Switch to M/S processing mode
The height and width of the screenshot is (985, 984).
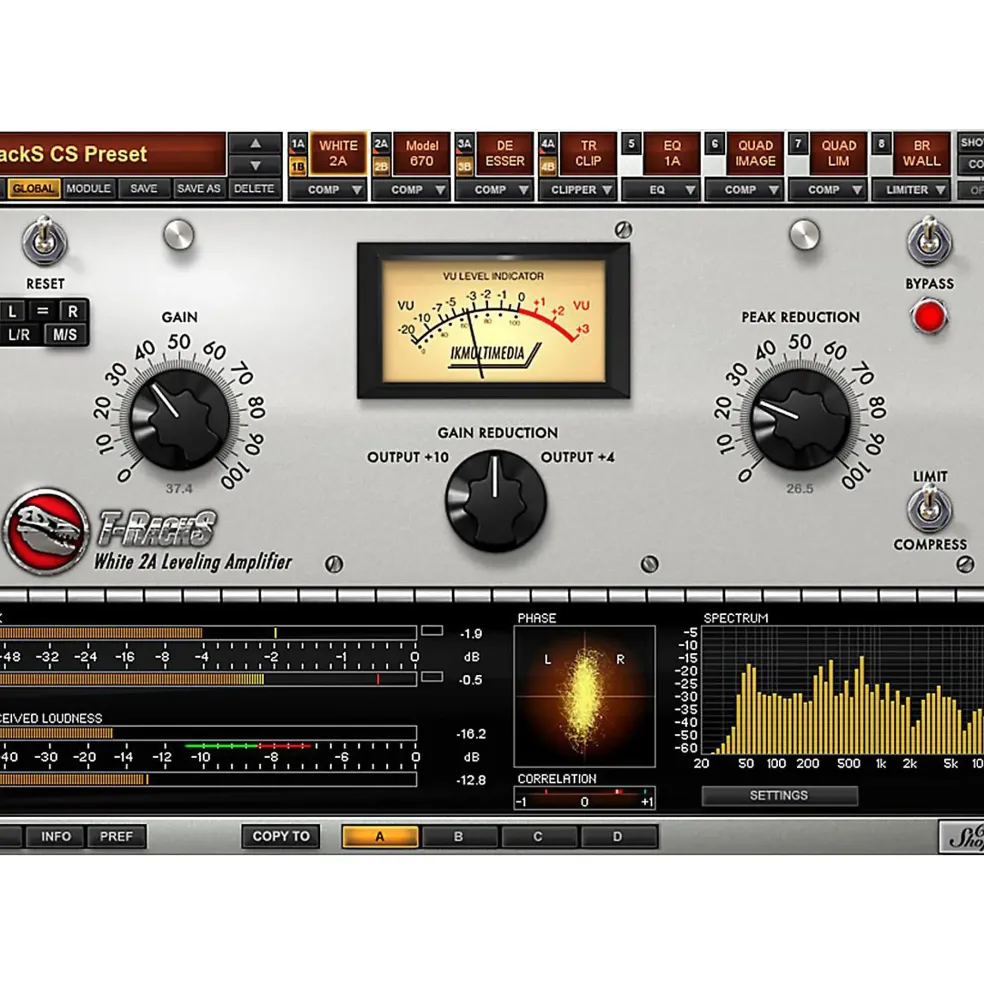pos(65,334)
